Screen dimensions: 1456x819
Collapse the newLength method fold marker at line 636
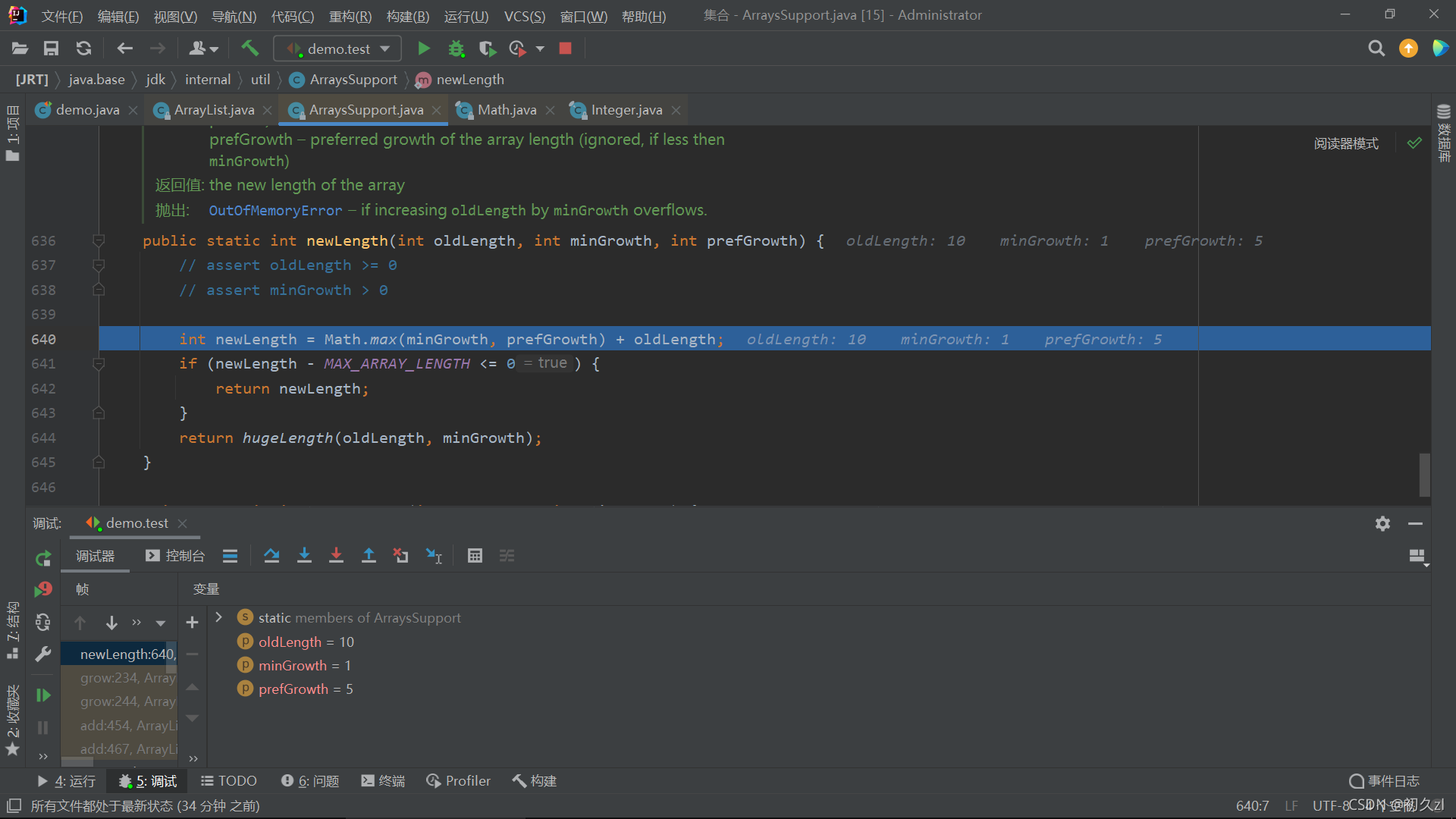[x=98, y=240]
